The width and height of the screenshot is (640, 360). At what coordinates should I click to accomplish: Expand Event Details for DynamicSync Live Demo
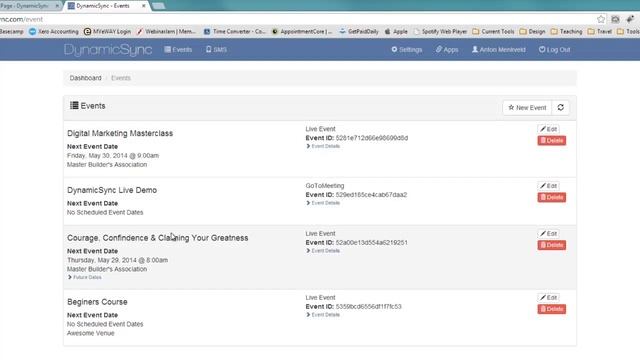click(323, 203)
